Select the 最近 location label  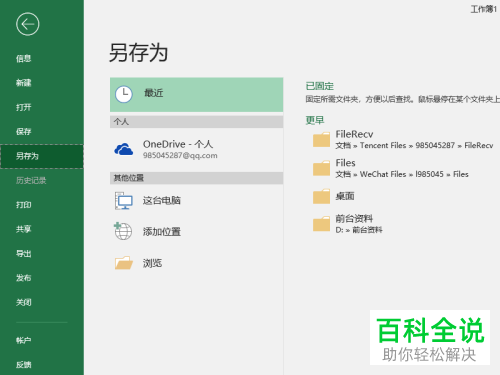tap(154, 93)
